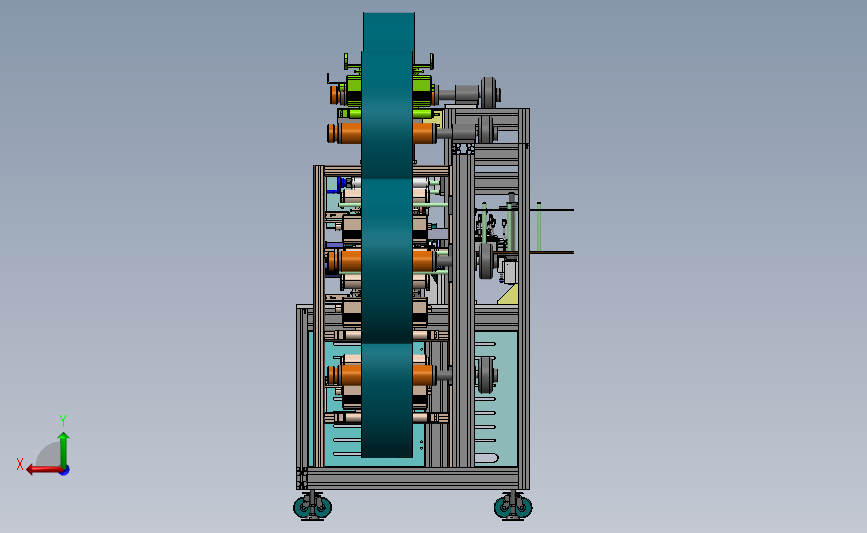The width and height of the screenshot is (867, 533).
Task: Select the green assembly at the machine top
Action: [387, 88]
